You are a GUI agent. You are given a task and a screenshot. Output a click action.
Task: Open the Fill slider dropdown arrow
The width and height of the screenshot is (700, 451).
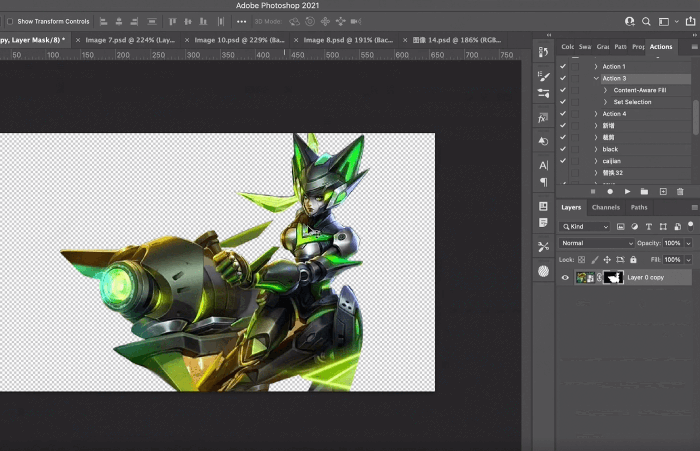(688, 259)
